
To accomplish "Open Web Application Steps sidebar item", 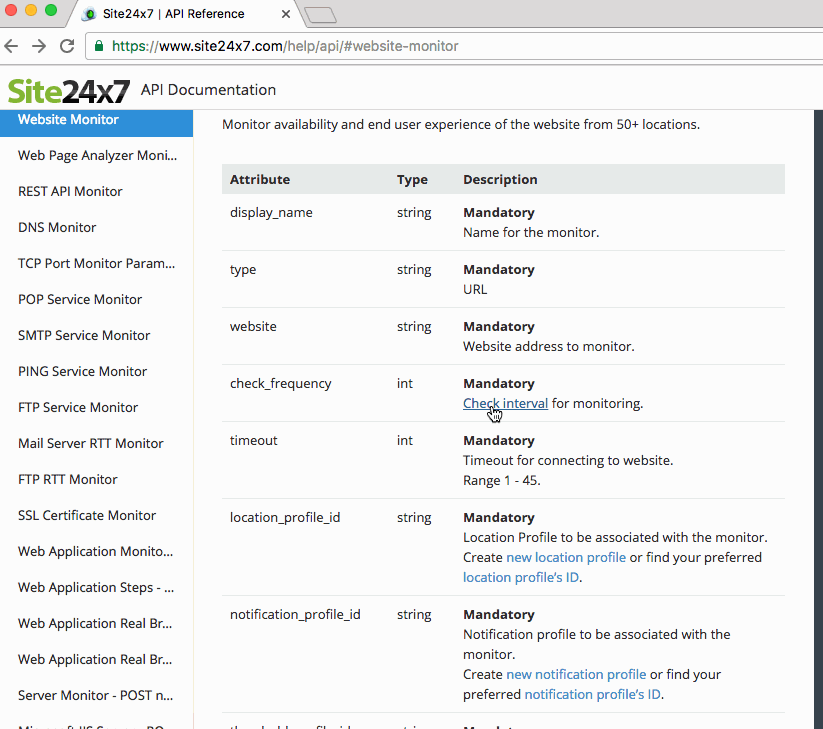I will point(96,587).
